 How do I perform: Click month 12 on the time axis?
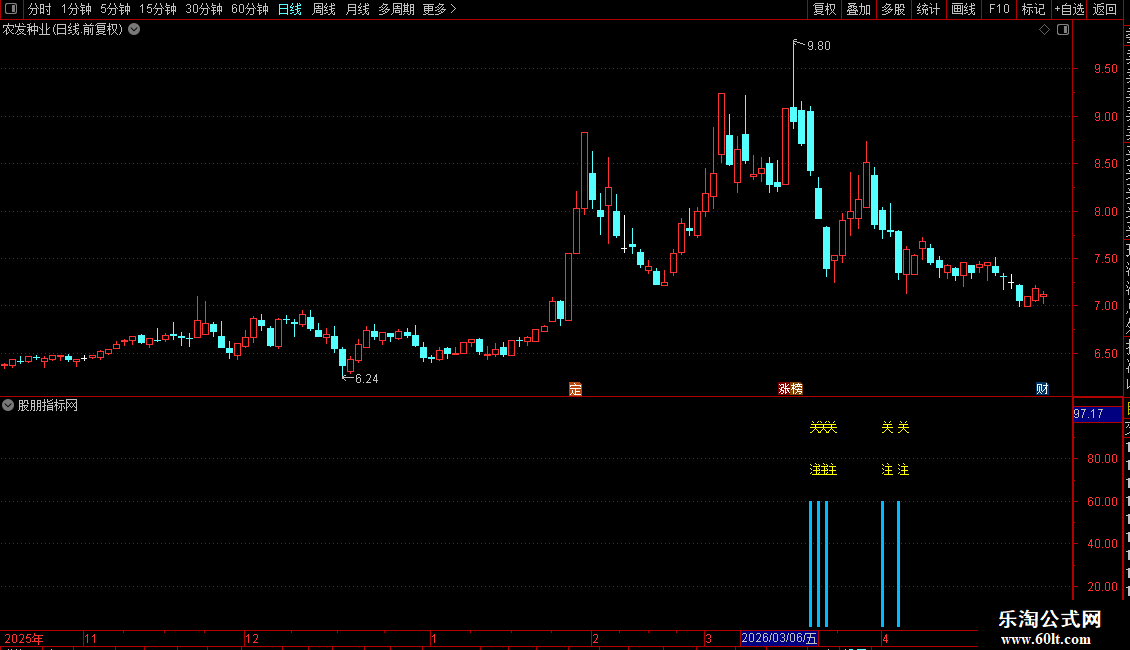pos(252,639)
